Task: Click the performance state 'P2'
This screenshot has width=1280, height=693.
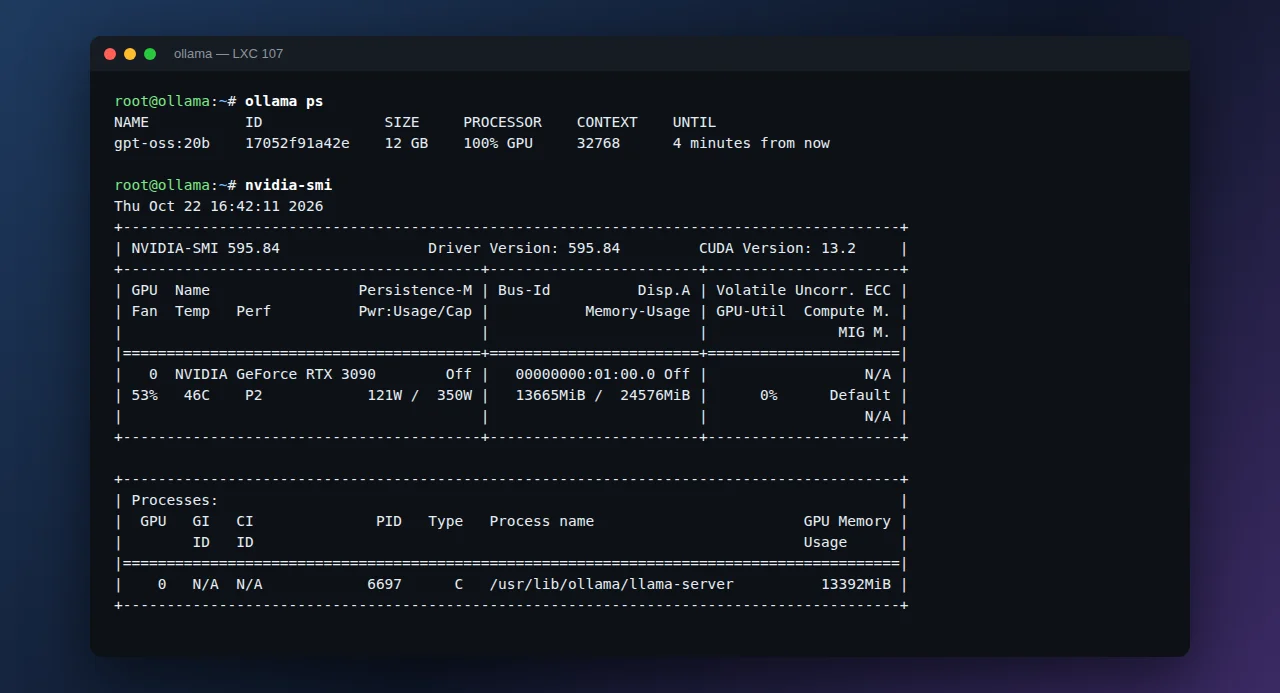Action: point(254,395)
